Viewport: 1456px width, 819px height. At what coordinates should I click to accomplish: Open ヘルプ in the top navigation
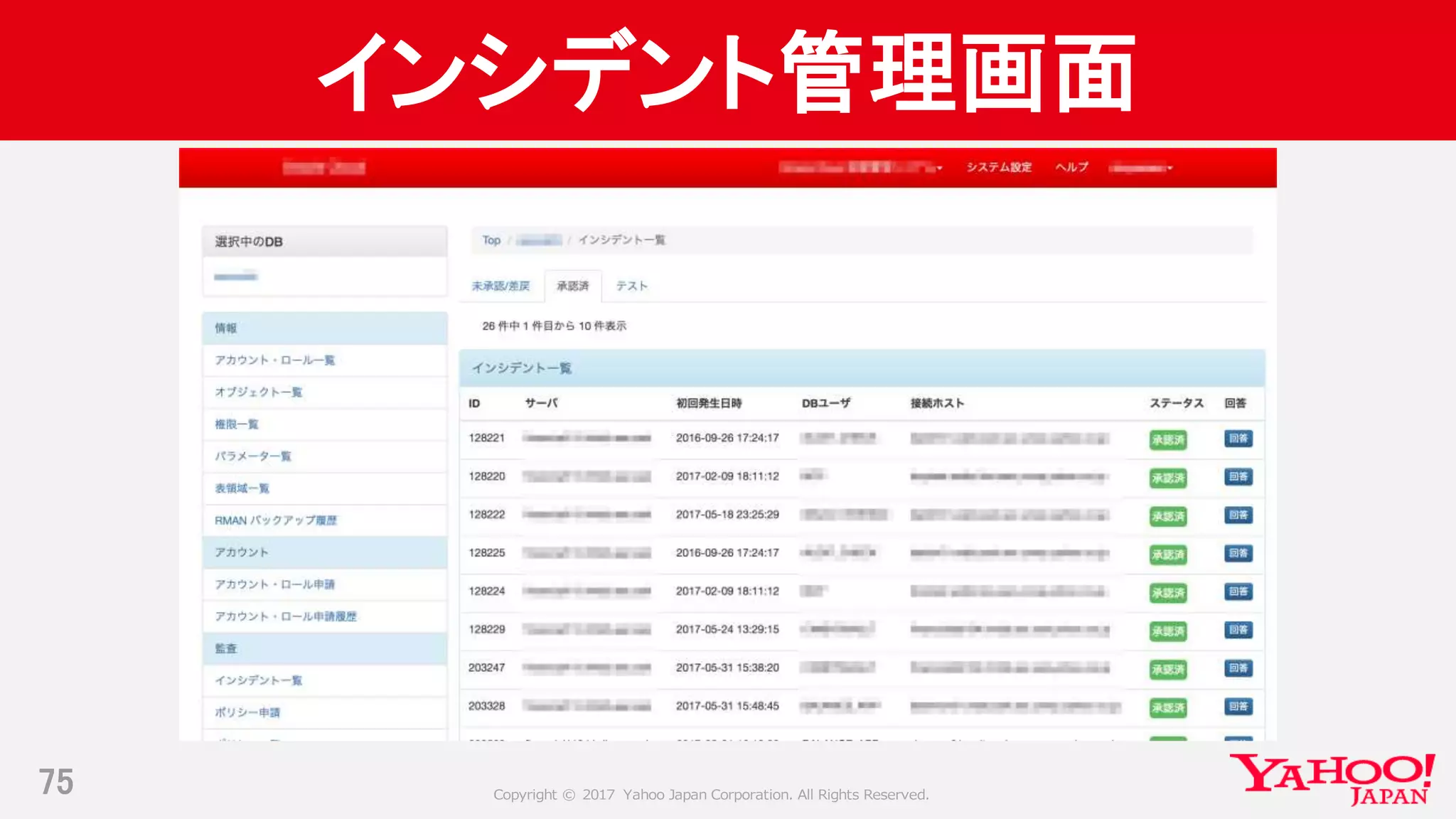(1071, 167)
